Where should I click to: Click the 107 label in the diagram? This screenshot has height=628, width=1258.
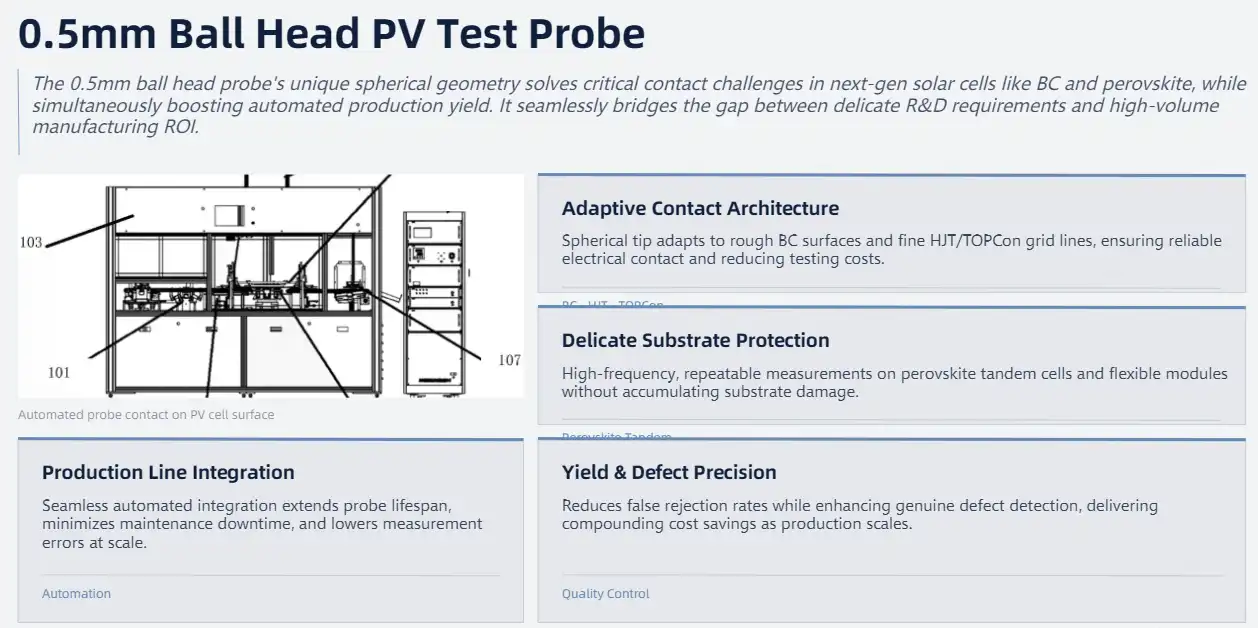[509, 360]
